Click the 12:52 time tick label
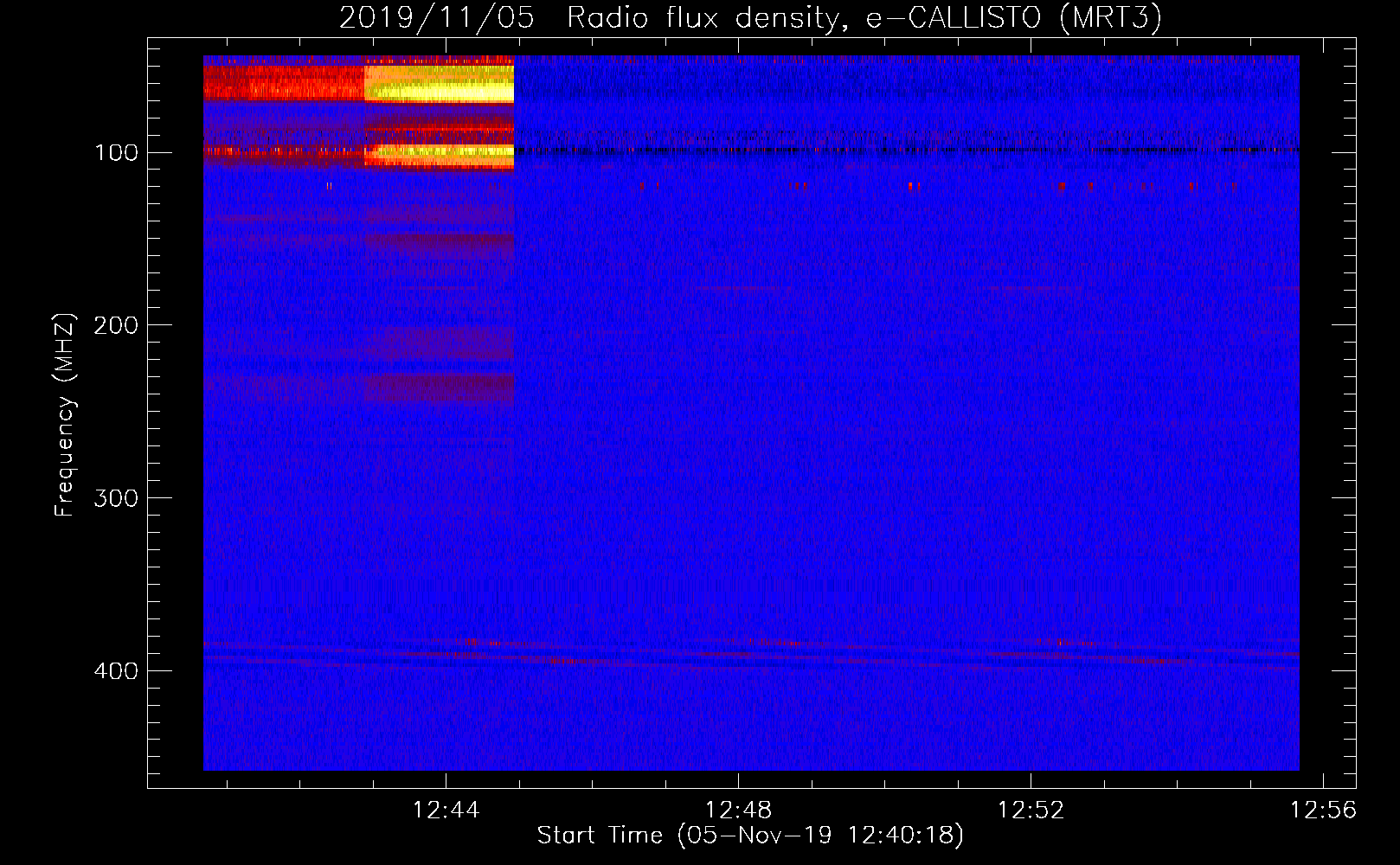Screen dimensions: 1400x865 [x=1031, y=811]
